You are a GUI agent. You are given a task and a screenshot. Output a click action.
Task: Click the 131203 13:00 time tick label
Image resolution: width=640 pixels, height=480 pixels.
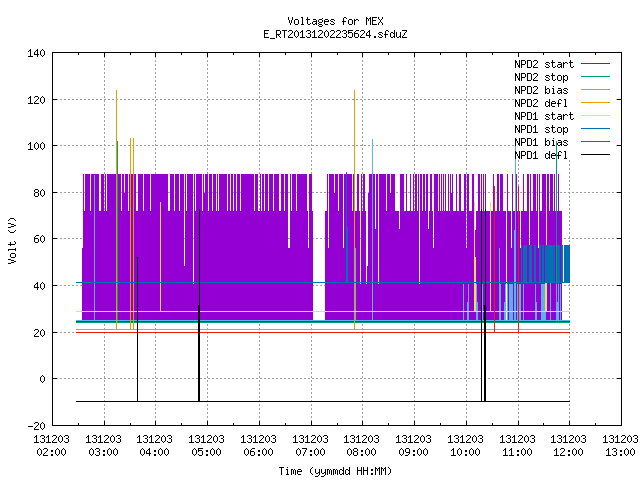click(620, 445)
